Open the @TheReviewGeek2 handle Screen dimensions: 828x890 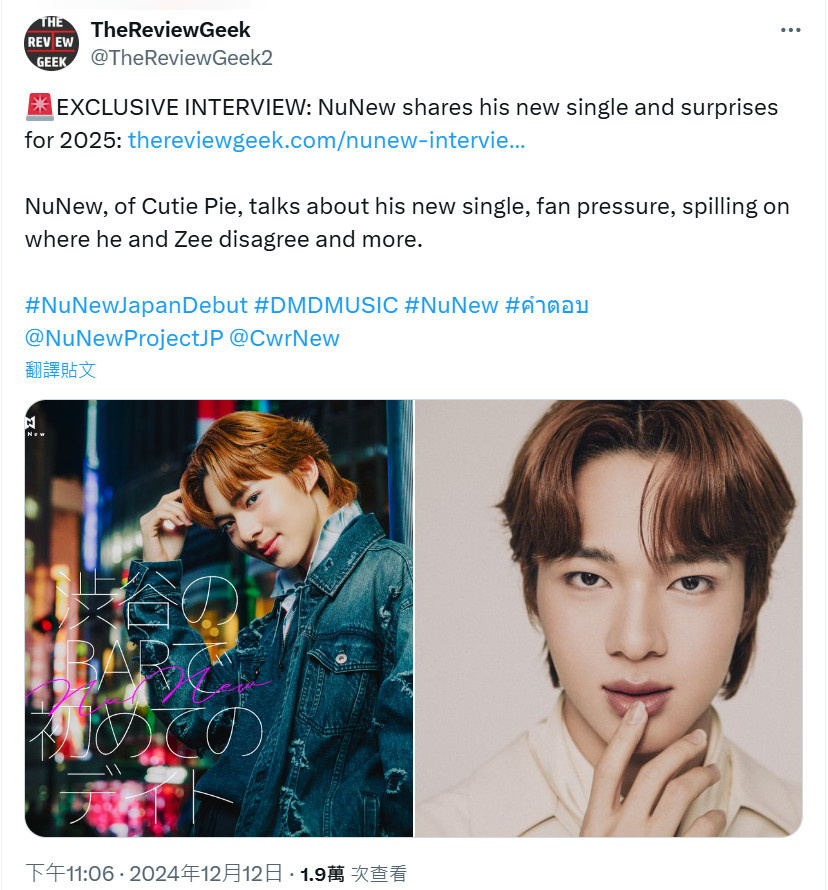(x=182, y=57)
